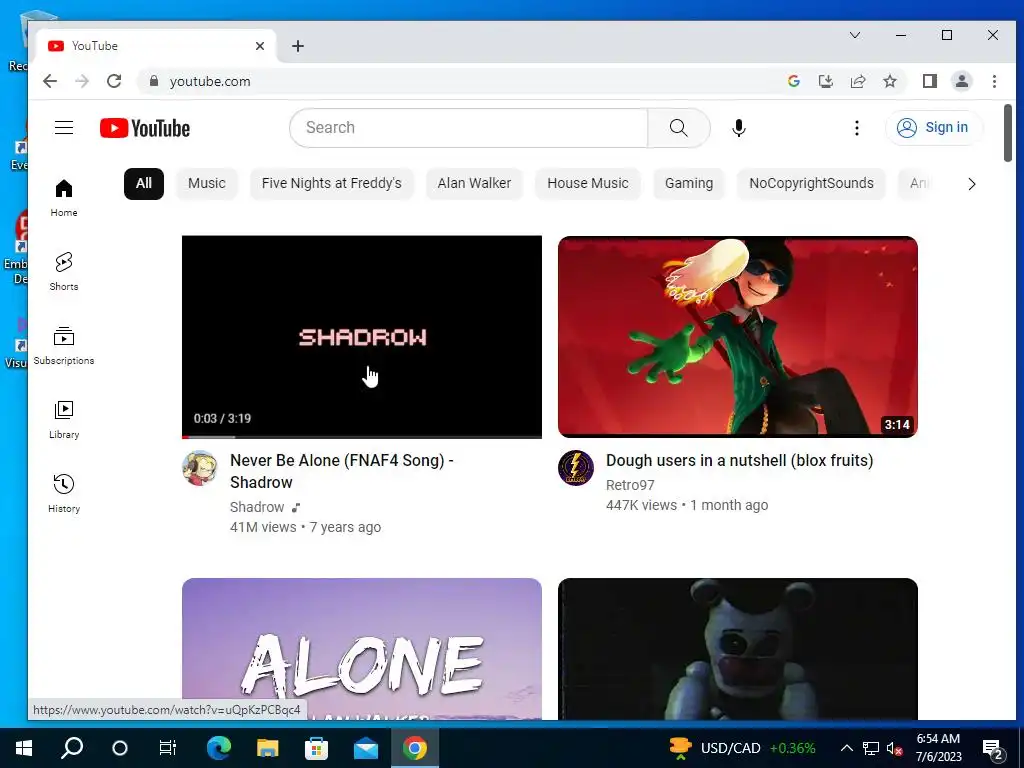Open Microsoft Store from taskbar
This screenshot has height=768, width=1024.
coord(317,748)
